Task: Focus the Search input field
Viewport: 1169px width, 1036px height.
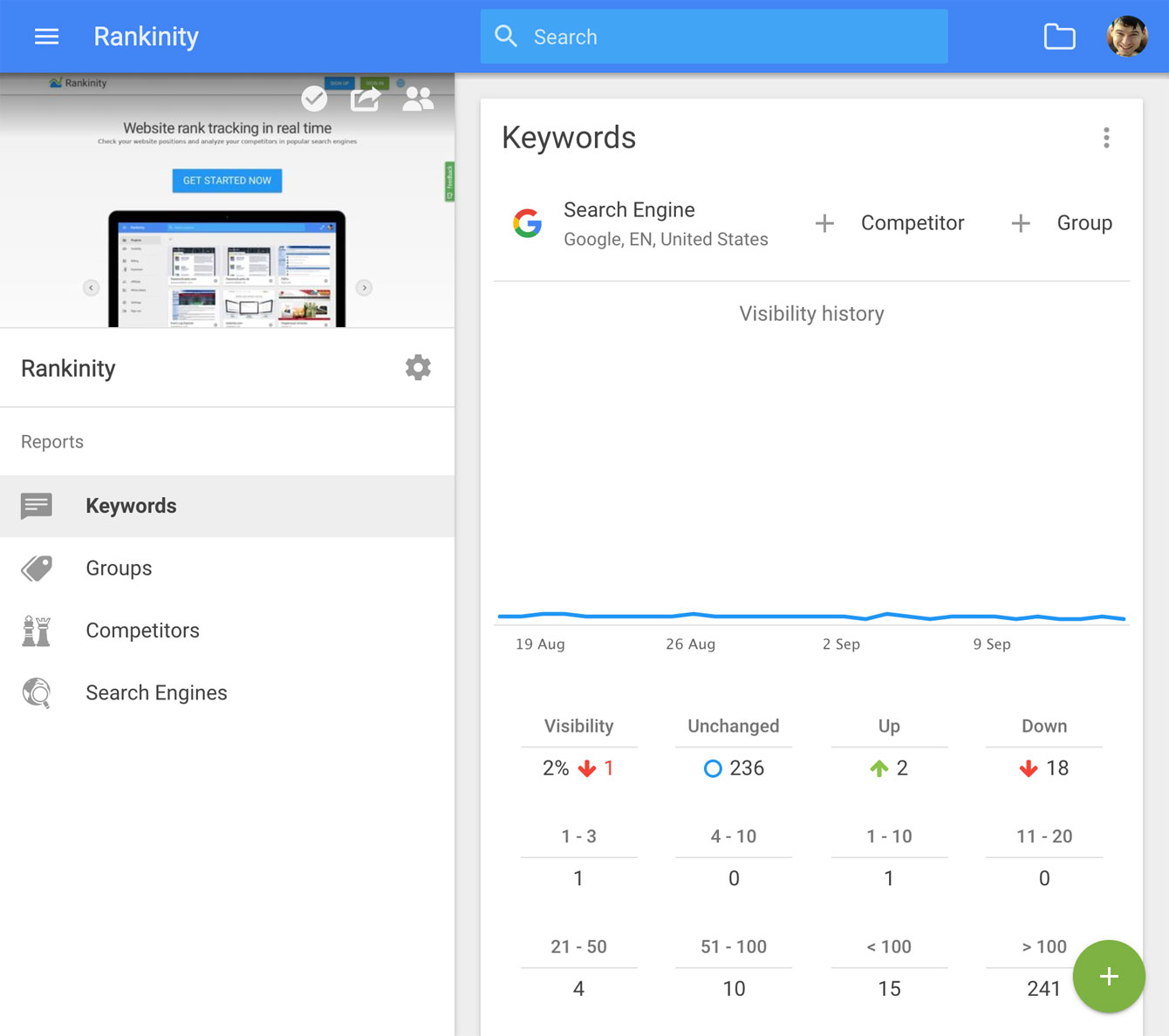Action: (x=714, y=37)
